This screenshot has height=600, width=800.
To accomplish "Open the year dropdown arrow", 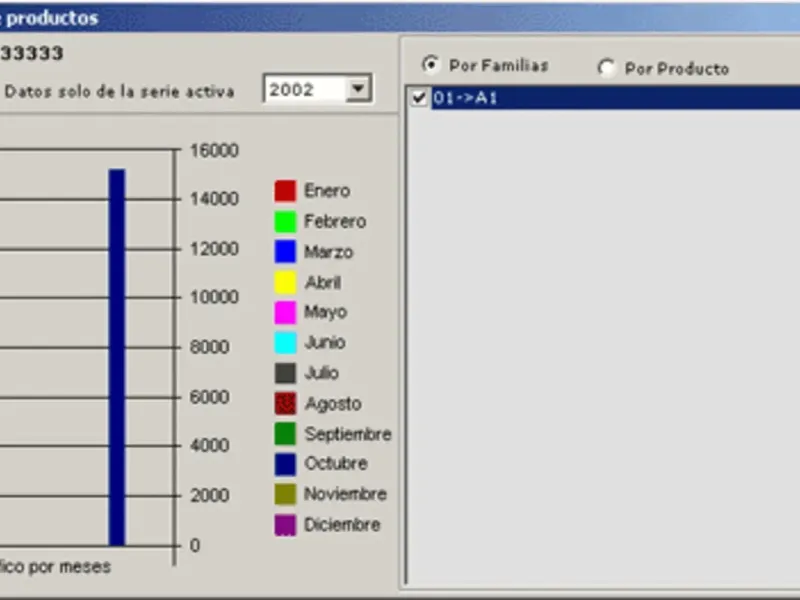I will tap(358, 89).
